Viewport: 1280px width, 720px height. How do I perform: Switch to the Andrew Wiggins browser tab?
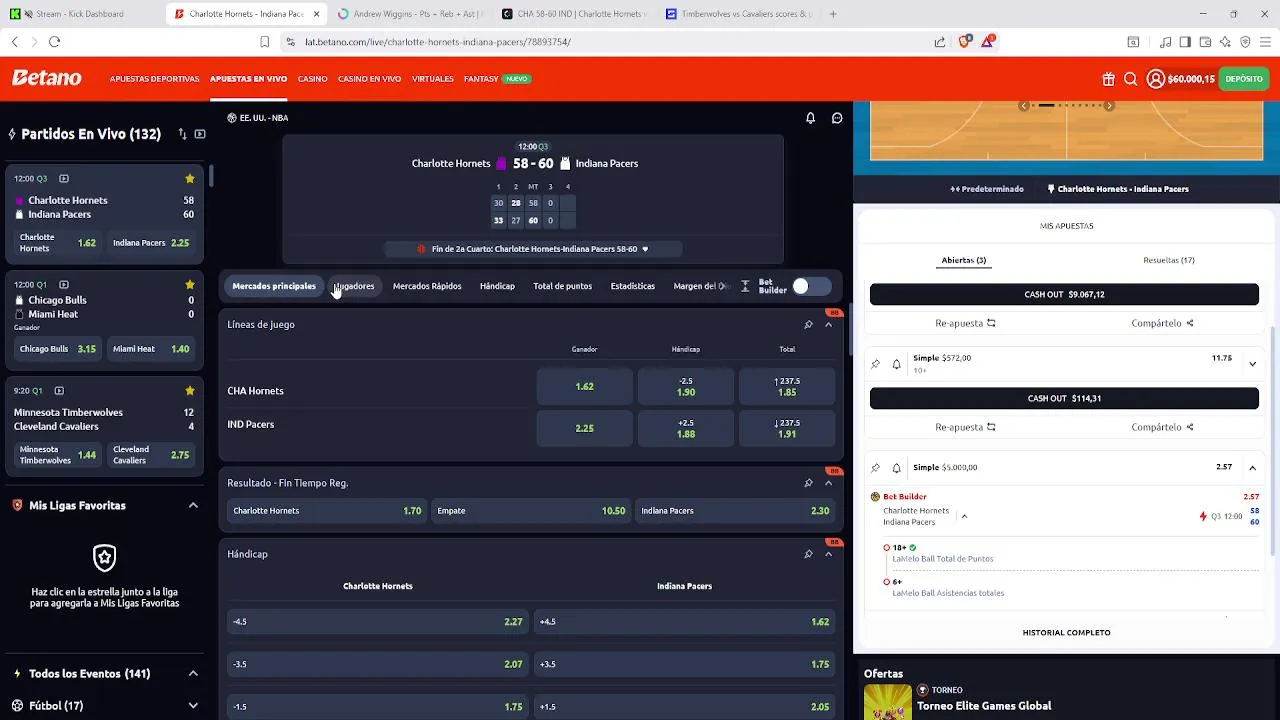[x=410, y=14]
